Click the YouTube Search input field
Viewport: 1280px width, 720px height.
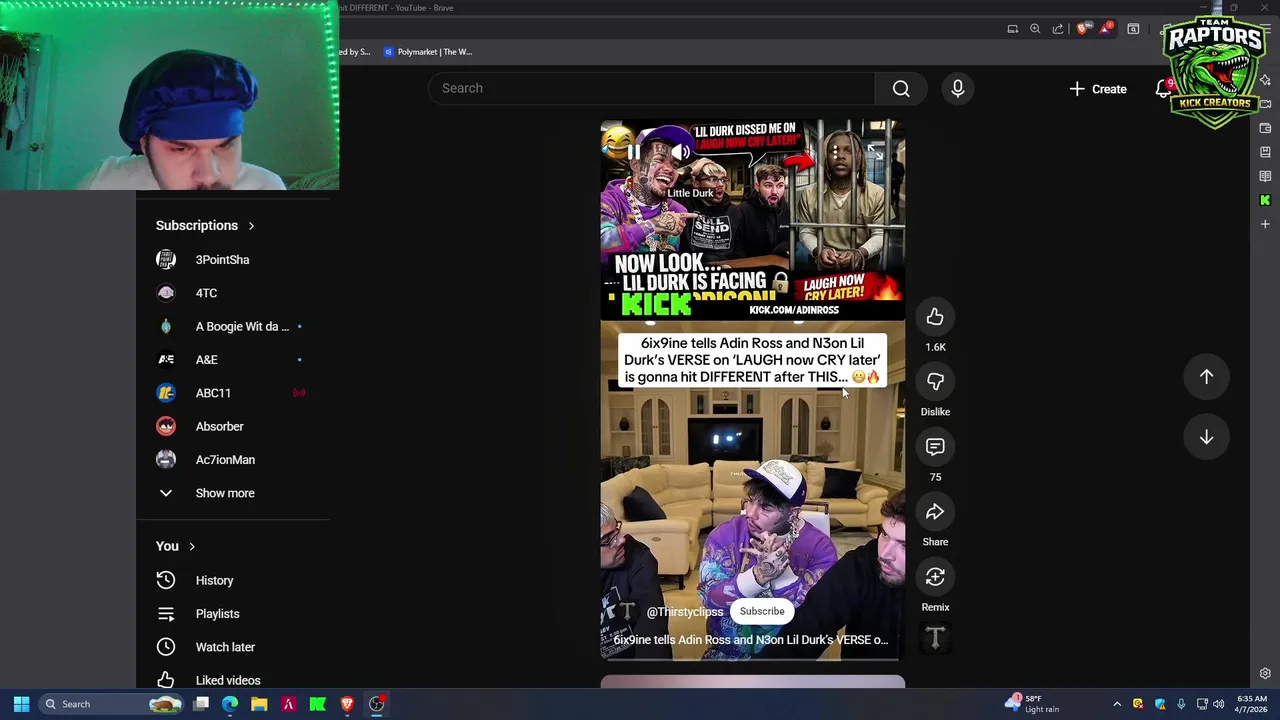(x=652, y=89)
